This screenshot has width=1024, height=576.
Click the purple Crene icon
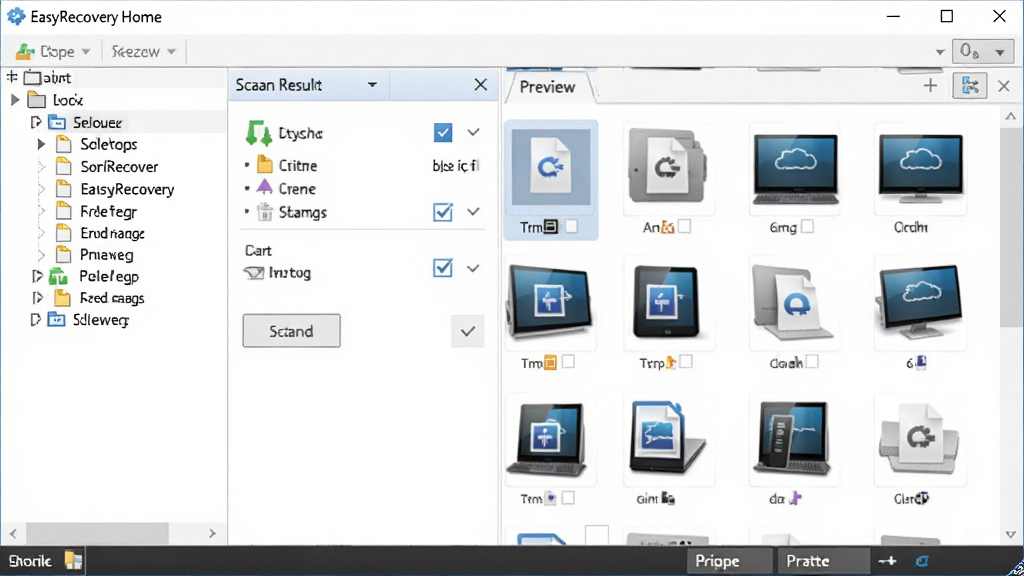pos(264,187)
